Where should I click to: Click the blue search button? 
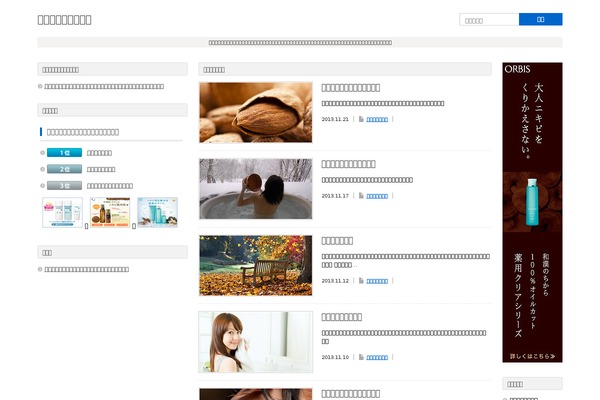click(540, 20)
